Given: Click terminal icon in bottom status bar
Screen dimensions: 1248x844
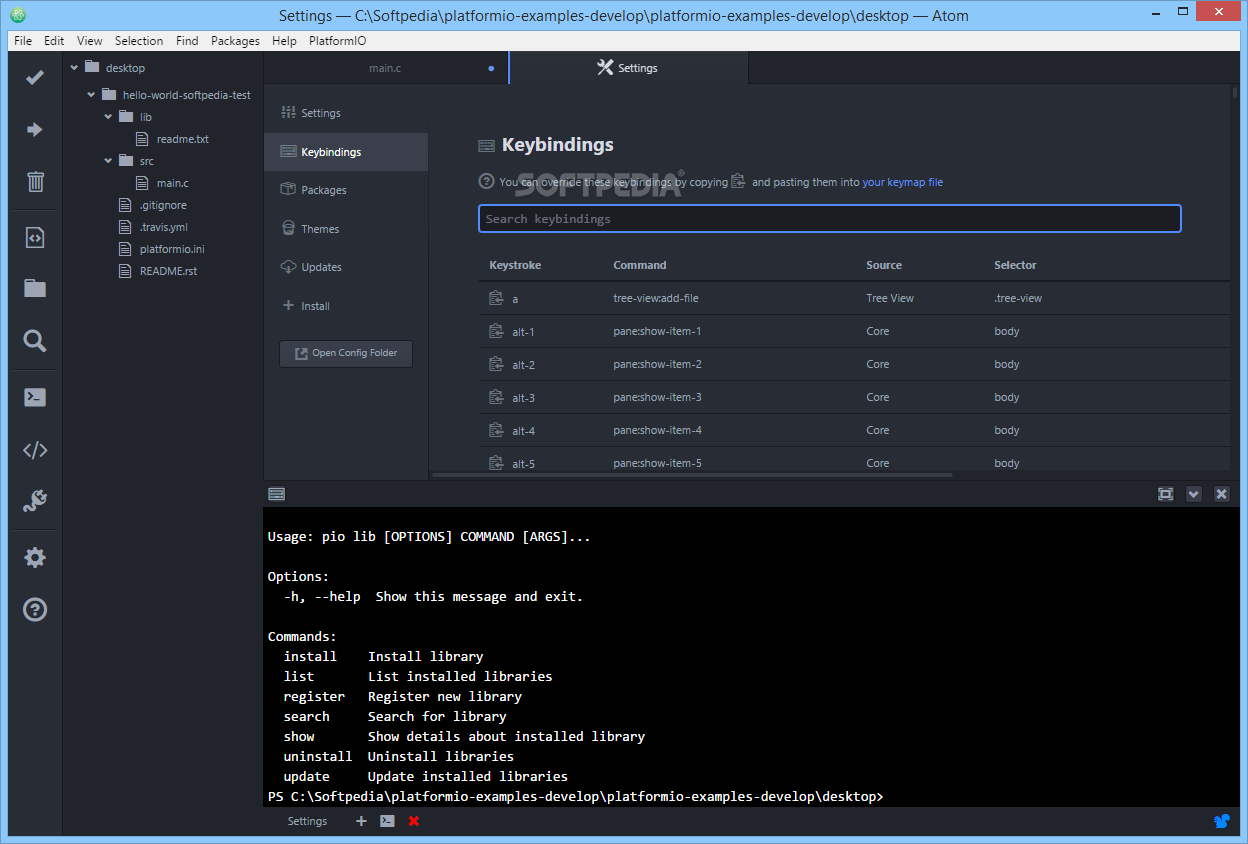Looking at the screenshot, I should tap(387, 821).
